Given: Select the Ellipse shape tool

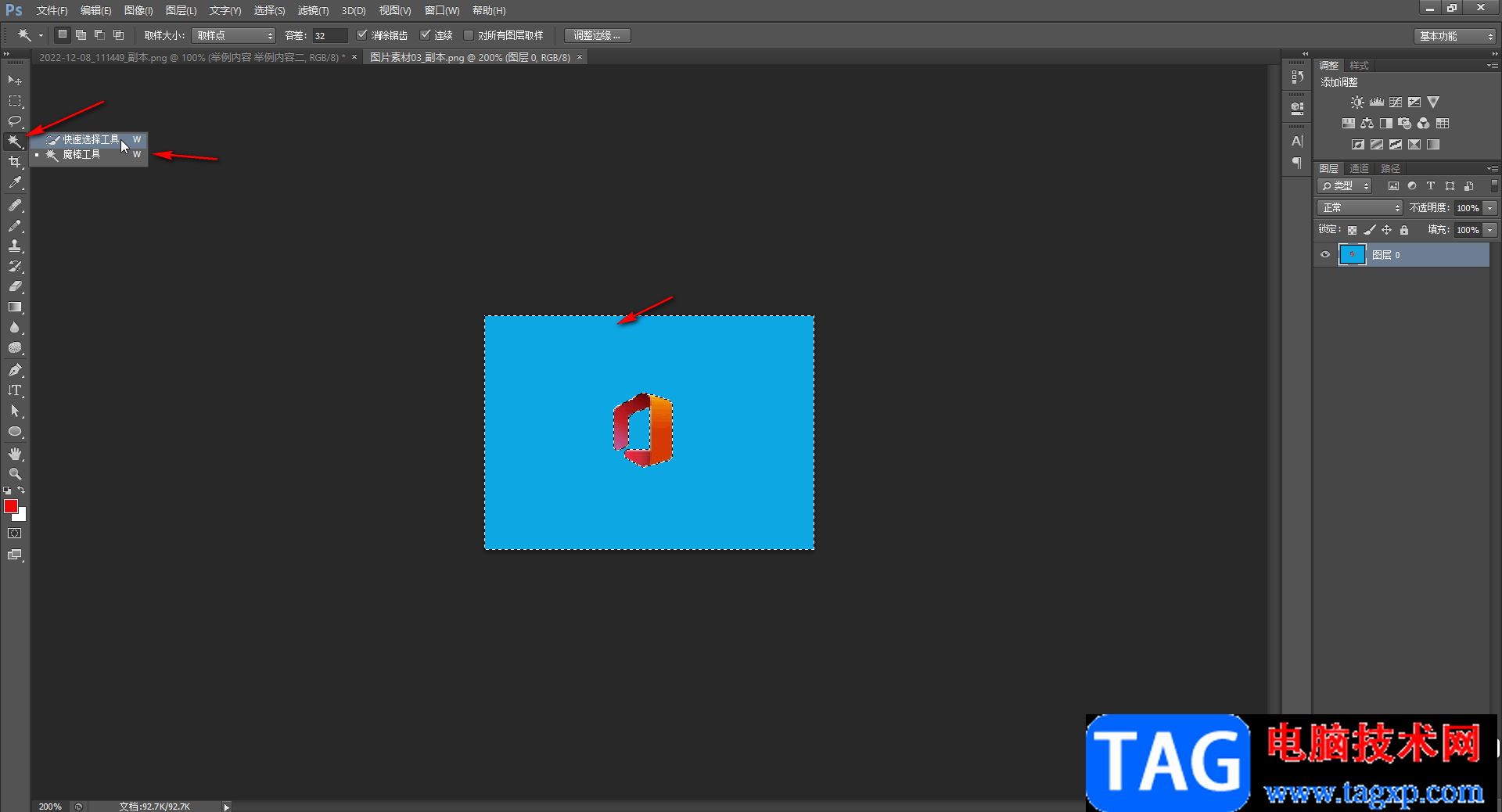Looking at the screenshot, I should (x=15, y=431).
